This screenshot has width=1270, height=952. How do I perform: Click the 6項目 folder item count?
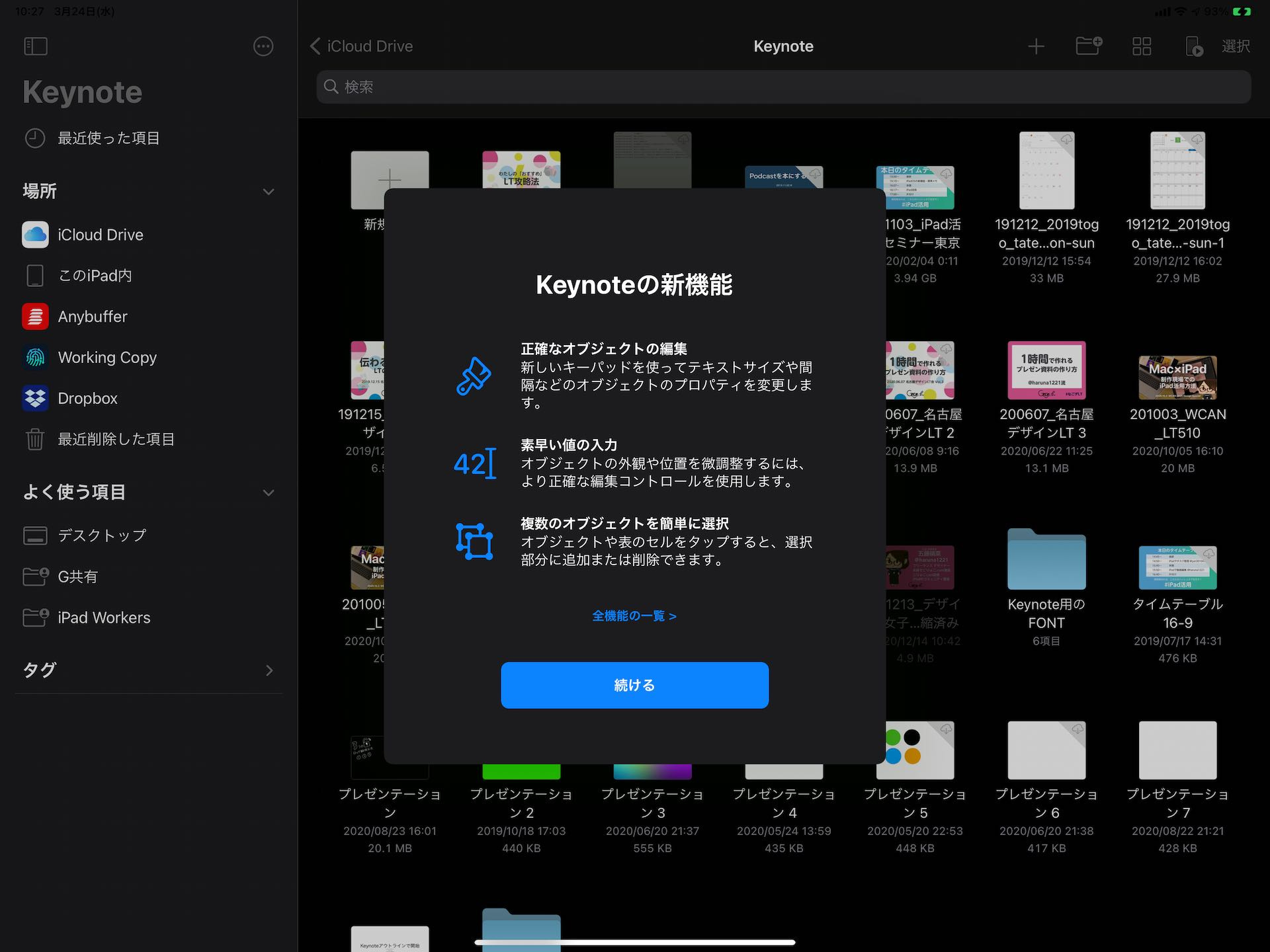(1046, 641)
